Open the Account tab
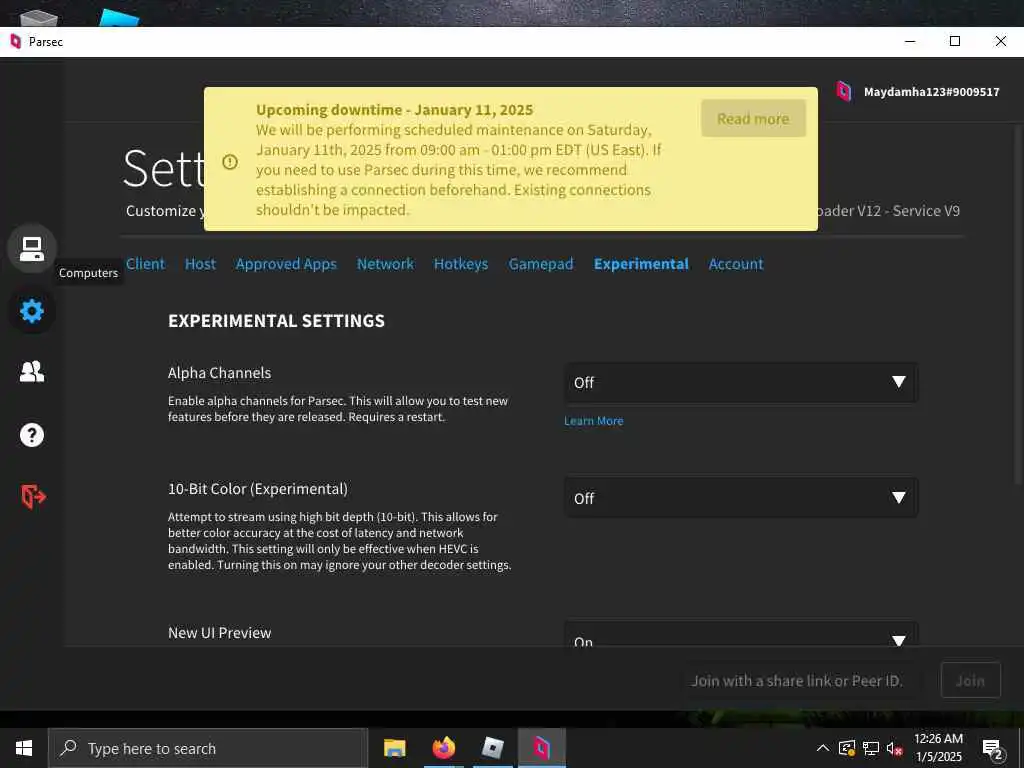Viewport: 1024px width, 768px height. tap(736, 264)
